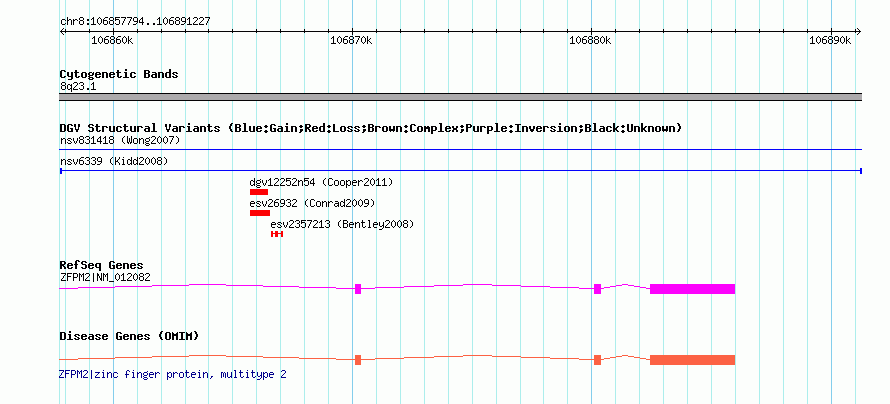
Task: Click the magenta RefSeq exon near 106880k
Action: coord(598,288)
